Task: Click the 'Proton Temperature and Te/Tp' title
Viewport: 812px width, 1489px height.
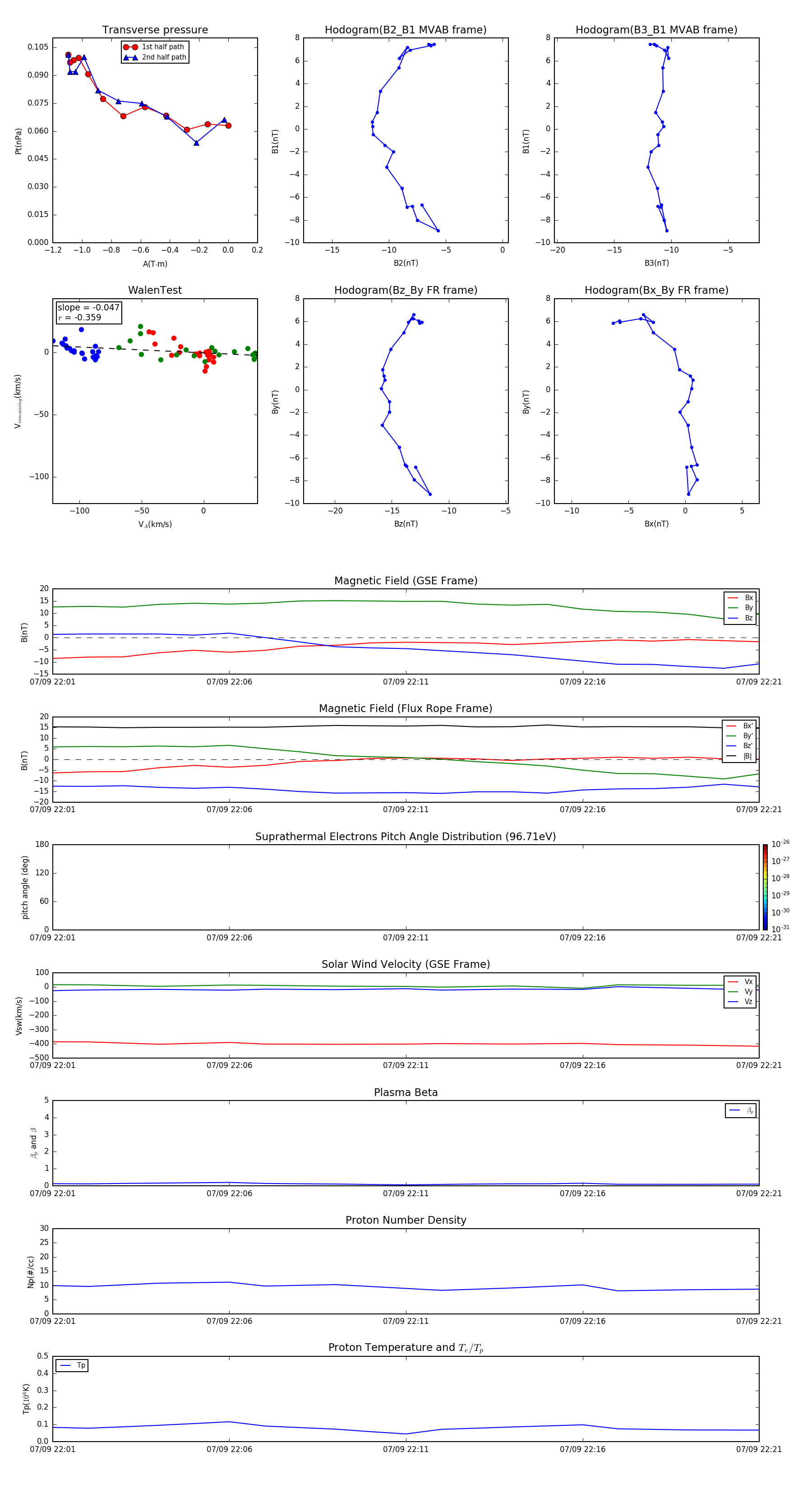Action: click(406, 1348)
